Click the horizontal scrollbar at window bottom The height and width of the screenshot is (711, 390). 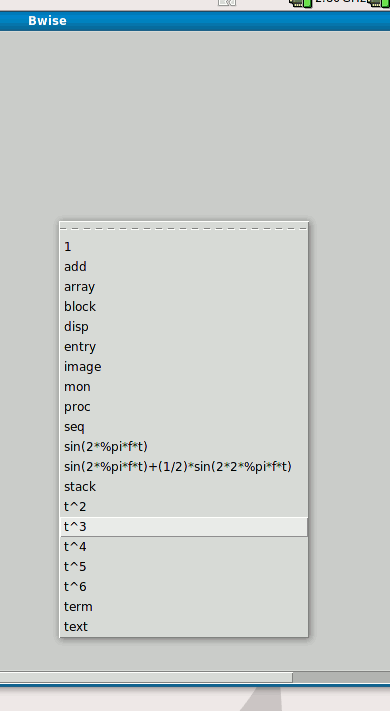click(x=146, y=677)
